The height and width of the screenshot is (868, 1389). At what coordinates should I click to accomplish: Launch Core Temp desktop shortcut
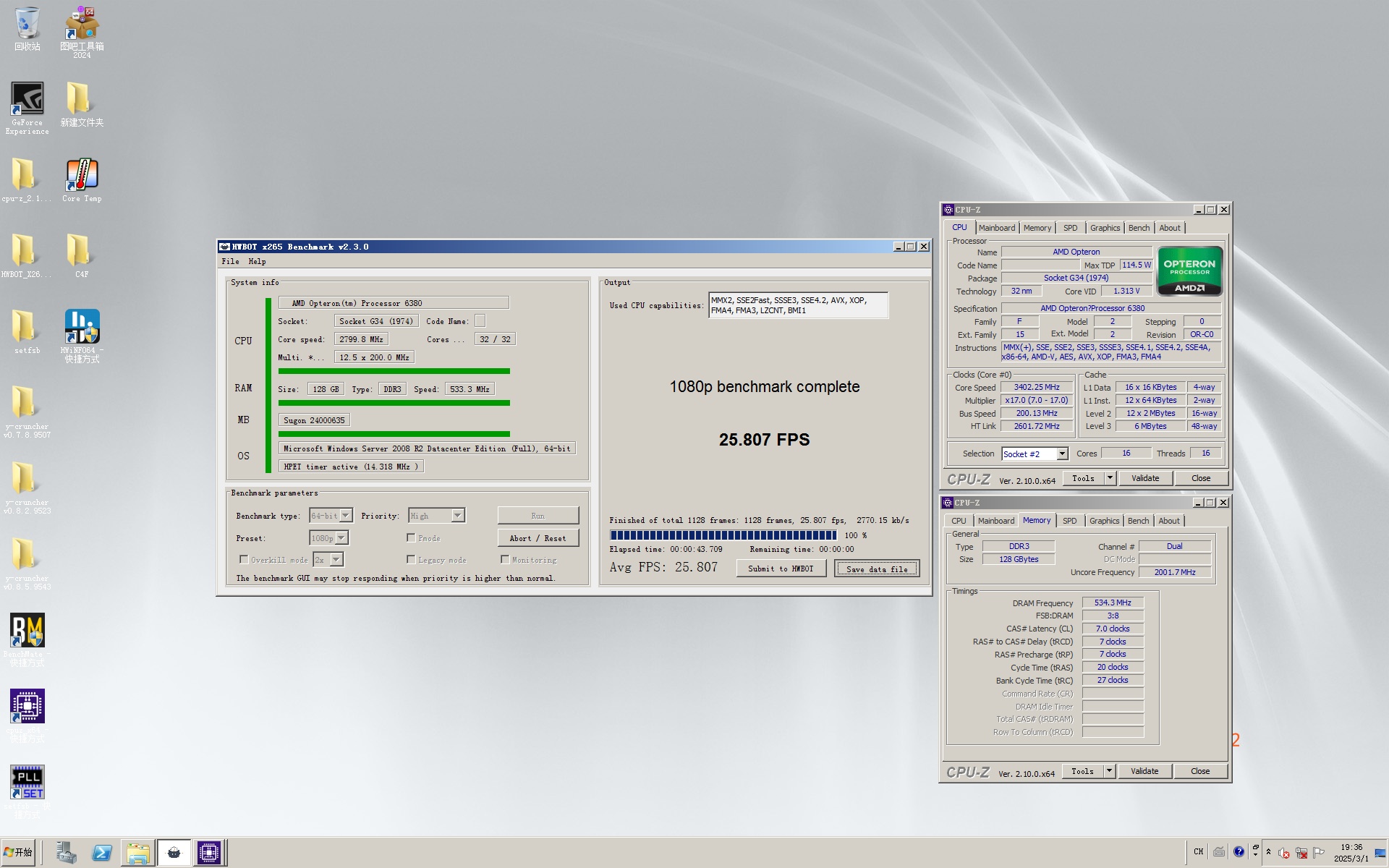pos(82,180)
